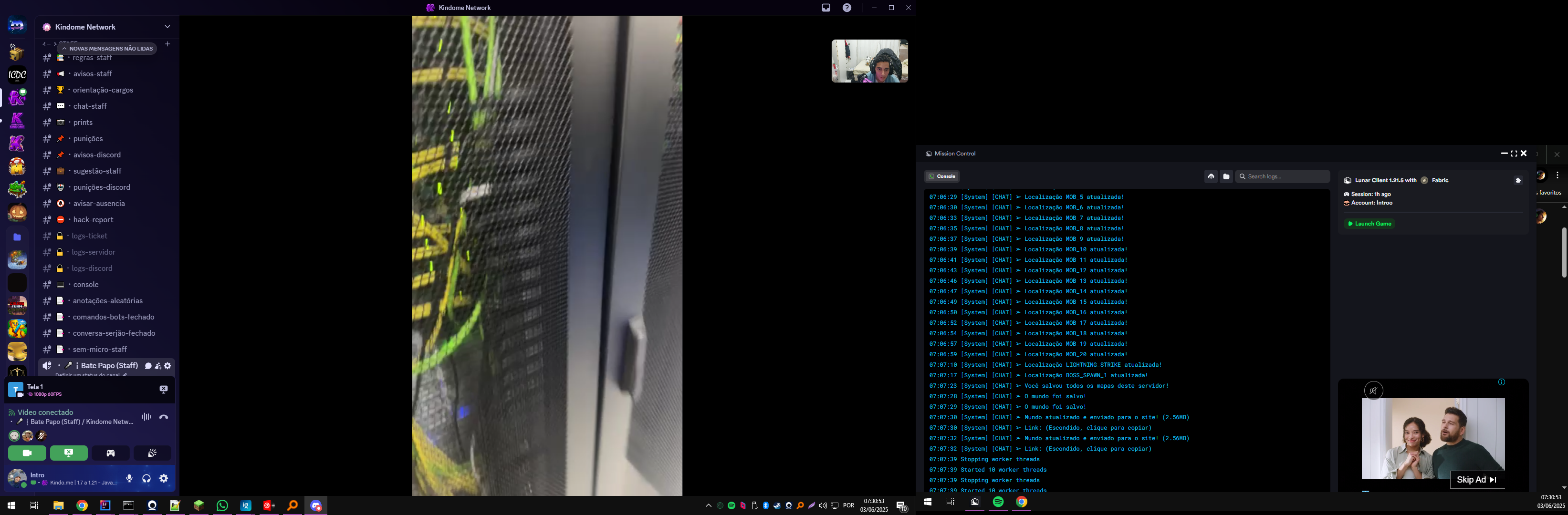Select the 'Link: (Escondido, clique para copiar)' log line at 07:07:30
The height and width of the screenshot is (515, 1568).
coord(1040,428)
